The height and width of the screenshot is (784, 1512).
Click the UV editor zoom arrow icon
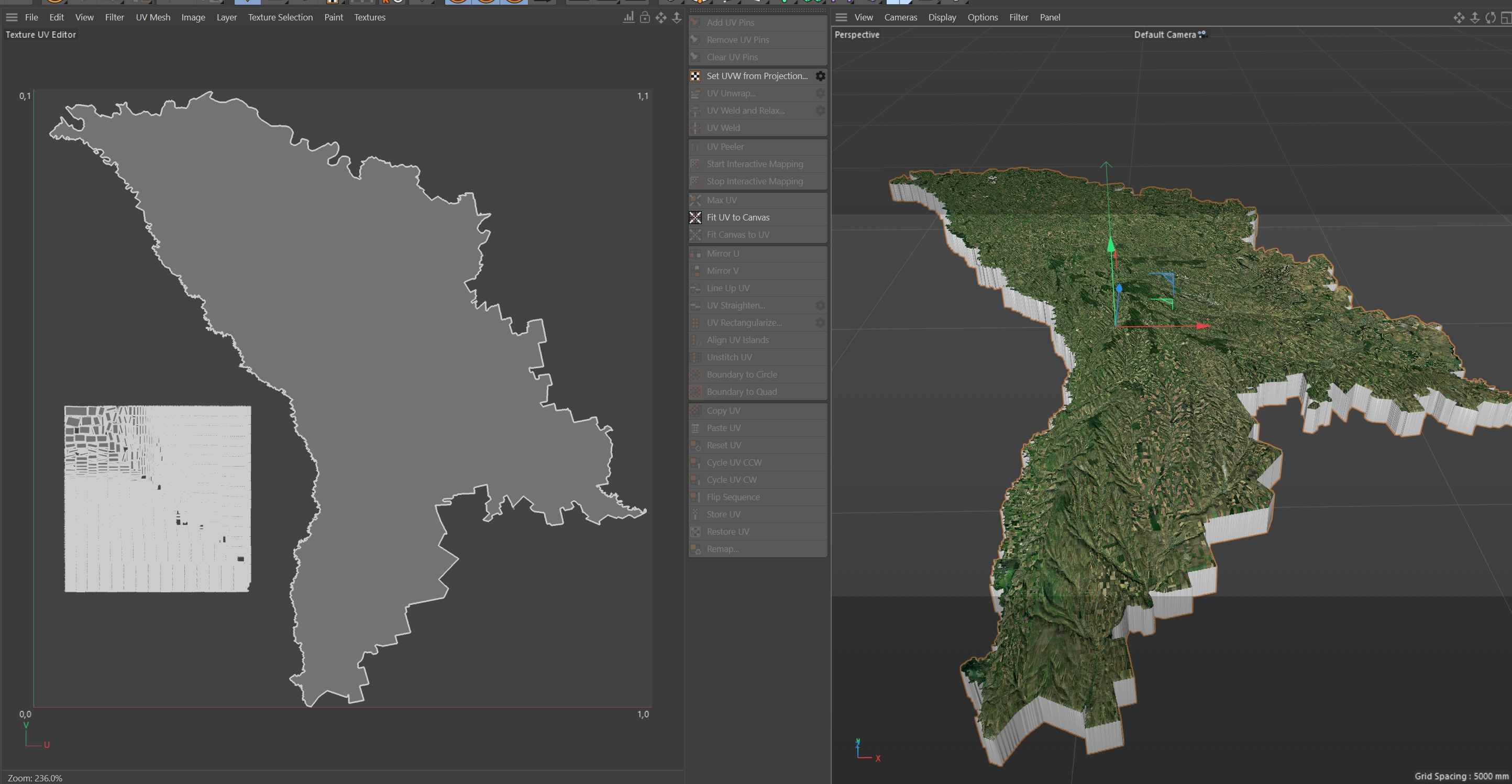(677, 18)
